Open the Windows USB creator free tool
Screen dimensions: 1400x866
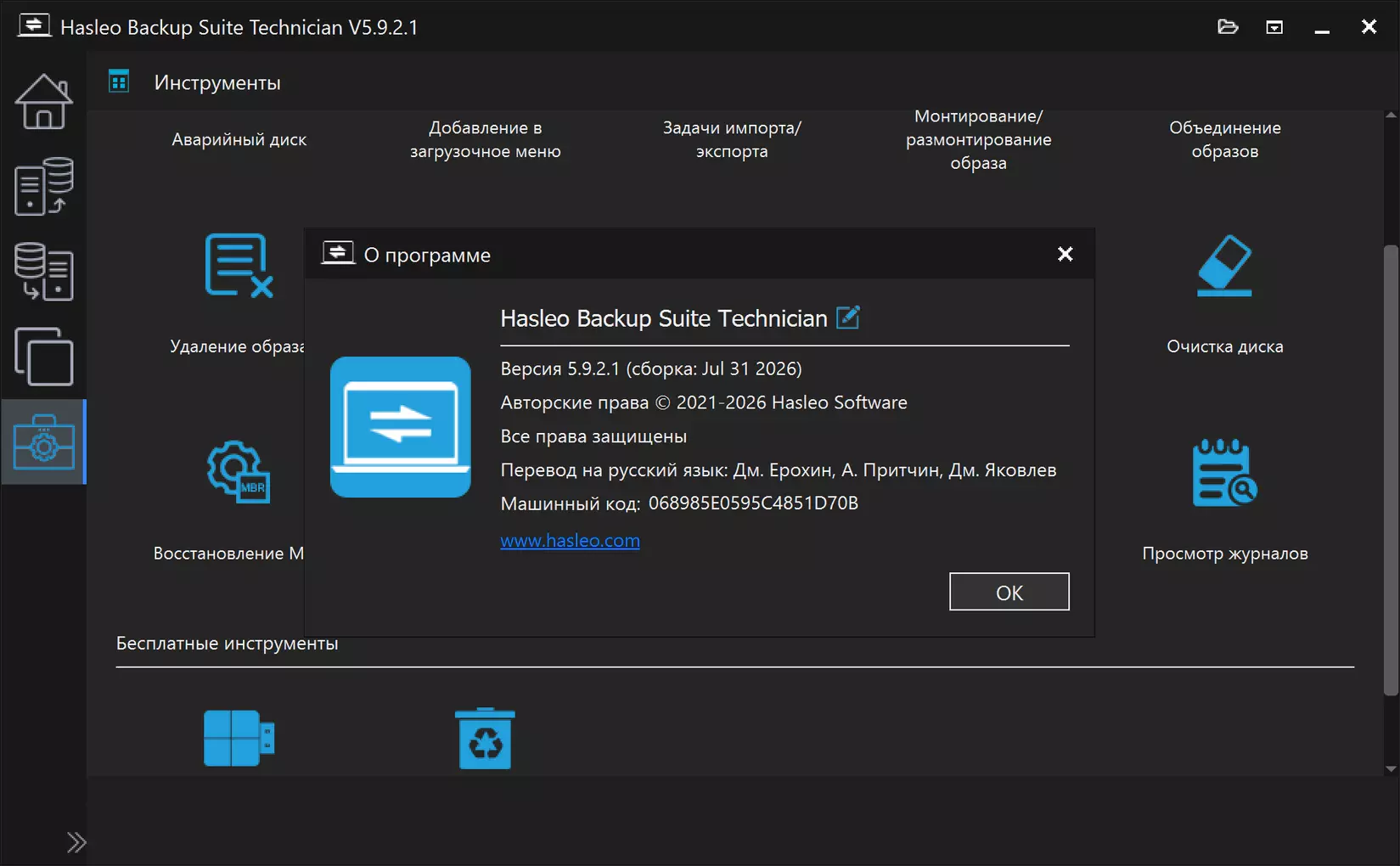coord(239,738)
